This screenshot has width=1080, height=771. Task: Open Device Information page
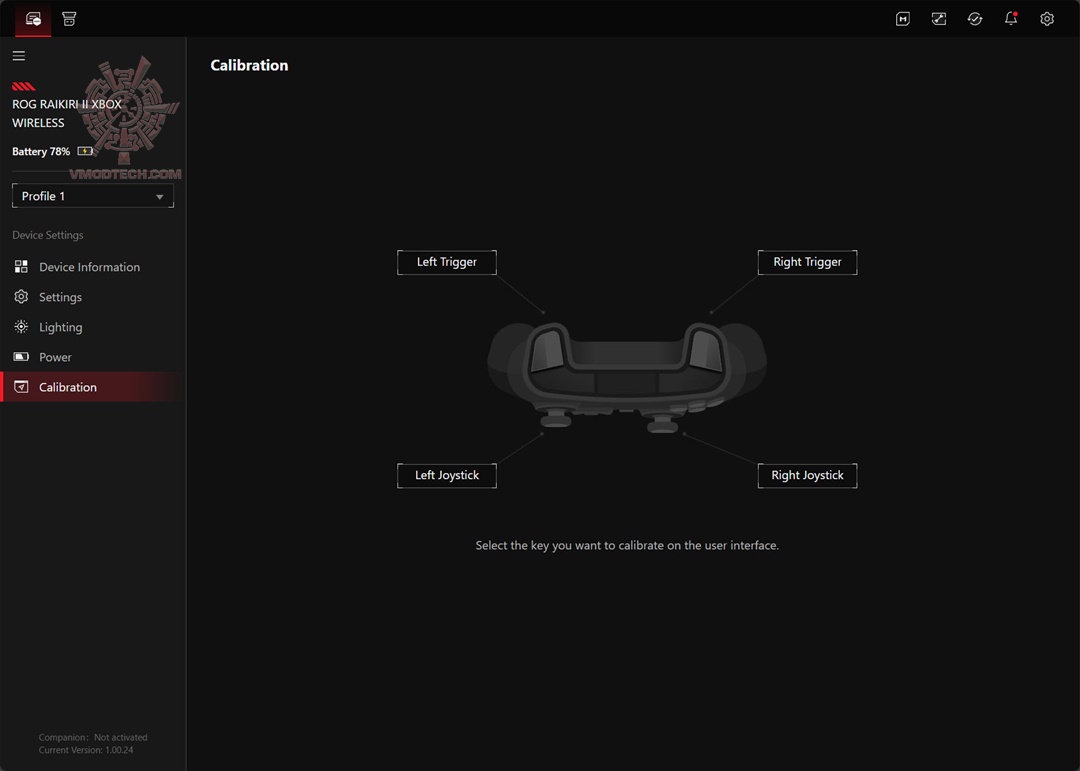point(90,267)
